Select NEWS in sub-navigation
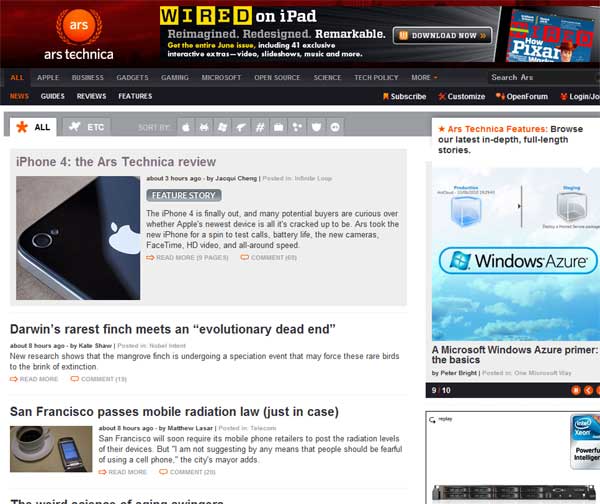Viewport: 600px width, 504px height. [x=19, y=96]
